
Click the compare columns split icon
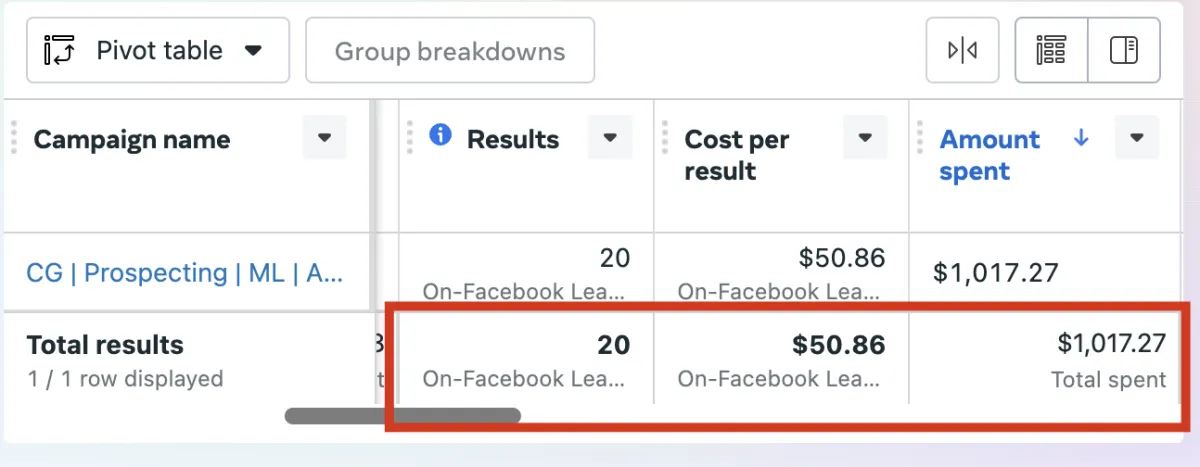point(962,50)
